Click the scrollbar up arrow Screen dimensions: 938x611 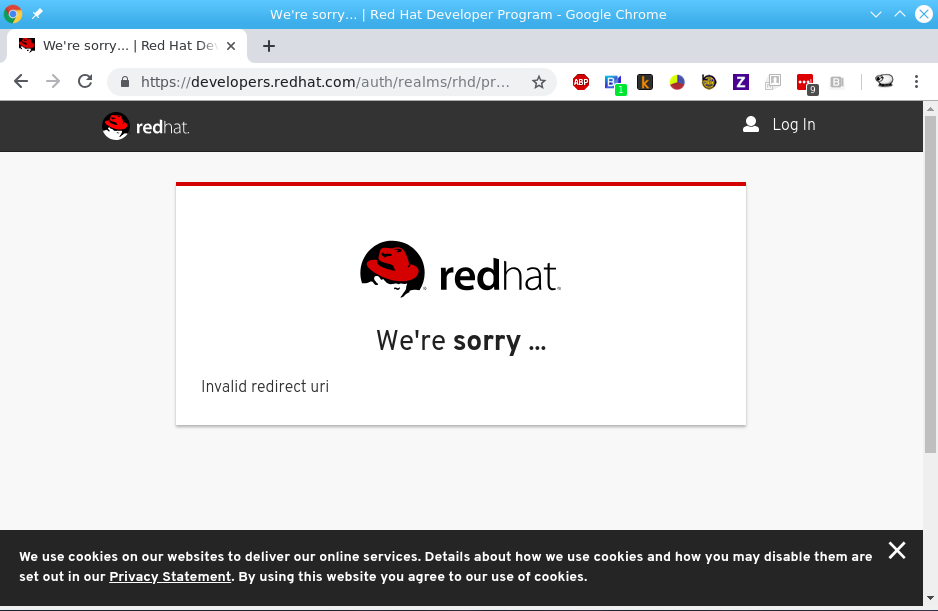coord(930,109)
